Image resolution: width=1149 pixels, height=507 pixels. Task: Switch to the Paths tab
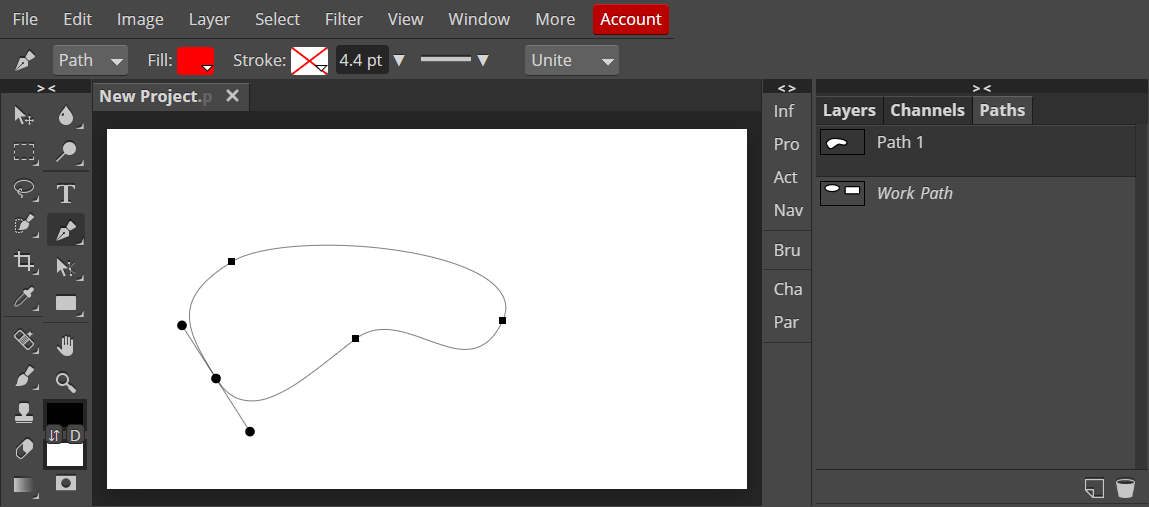(x=1002, y=110)
